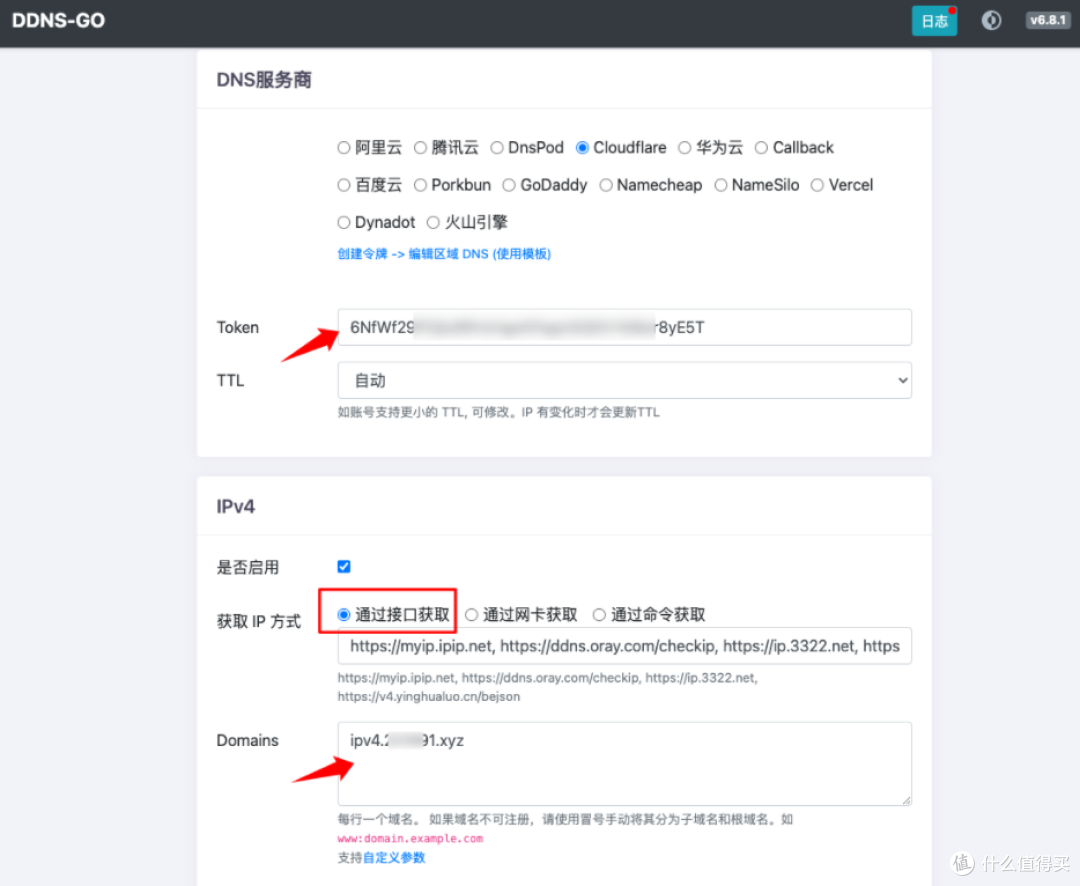Select Namecheap provider
Screen dimensions: 1080x886
coord(606,185)
